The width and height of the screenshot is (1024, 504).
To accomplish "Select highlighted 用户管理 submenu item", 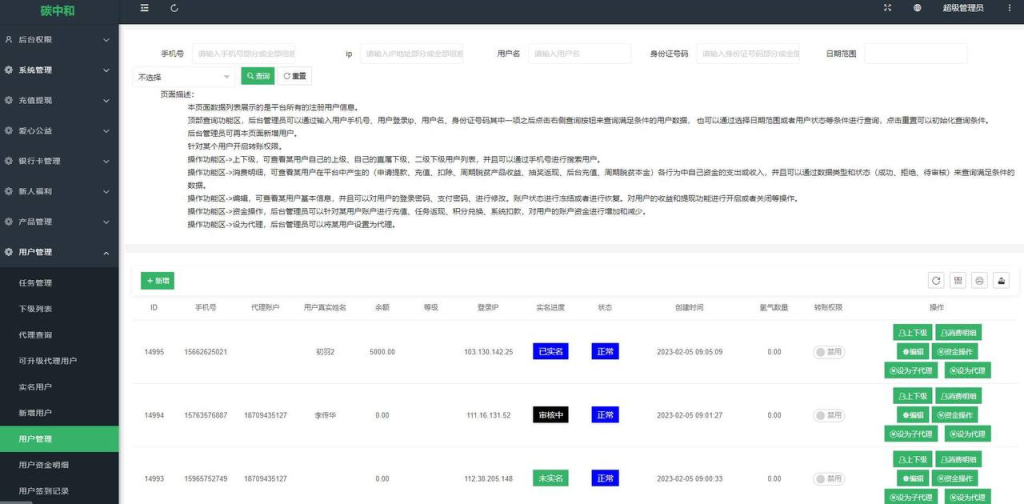I will (59, 439).
